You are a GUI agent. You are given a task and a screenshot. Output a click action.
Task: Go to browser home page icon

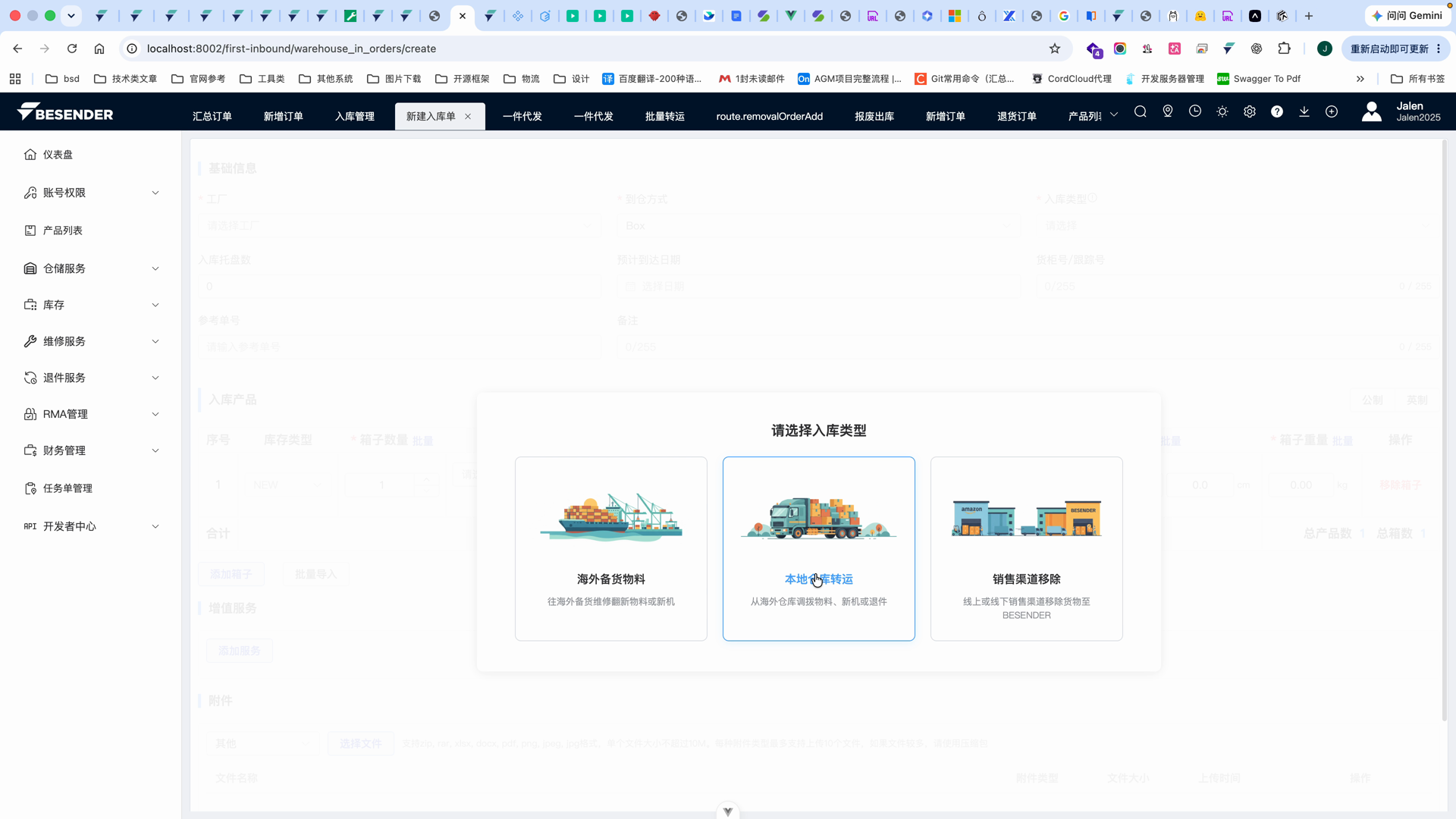(x=99, y=49)
